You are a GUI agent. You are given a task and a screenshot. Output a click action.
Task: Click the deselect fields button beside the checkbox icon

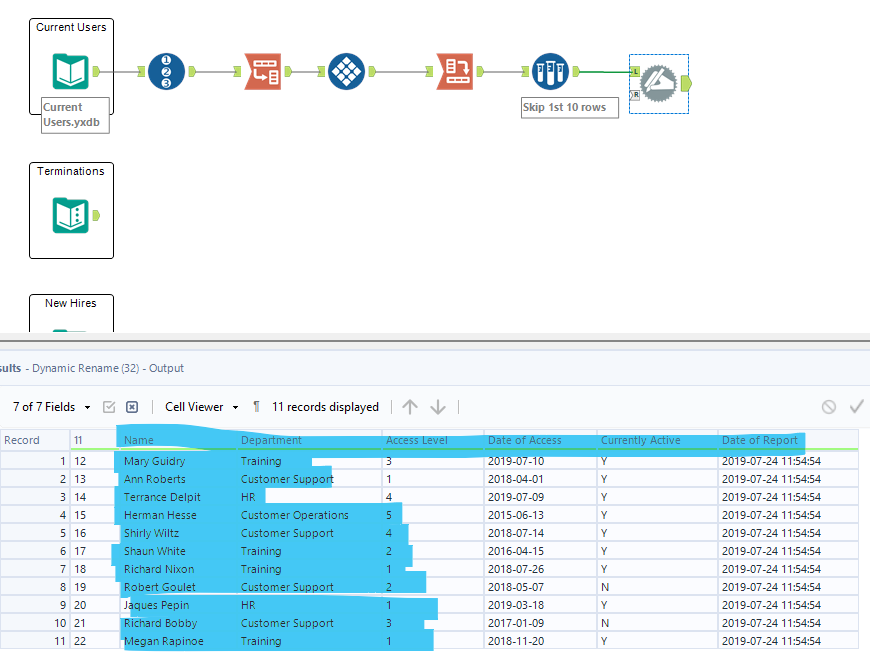(131, 407)
